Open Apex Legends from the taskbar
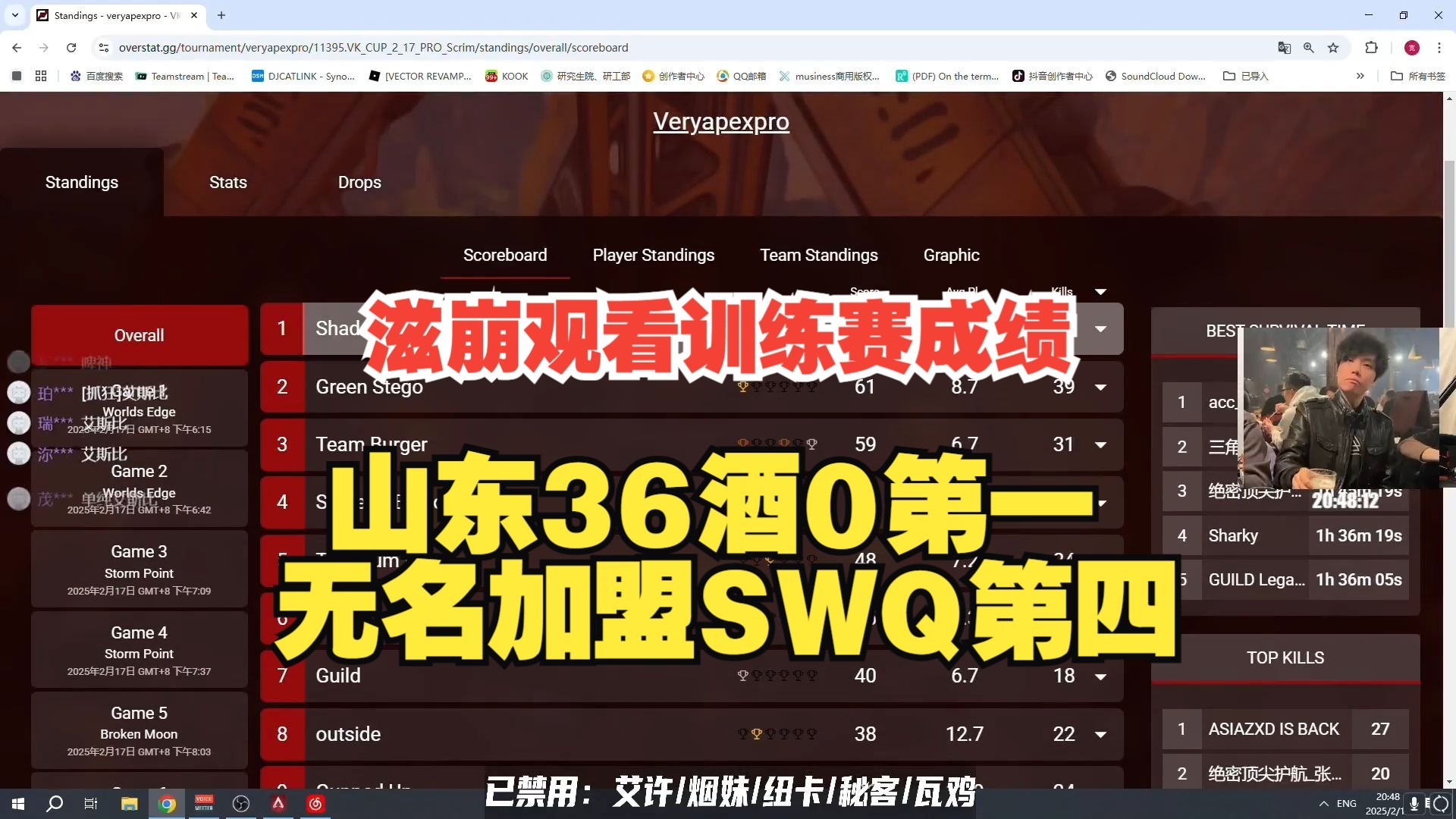The width and height of the screenshot is (1456, 819). click(x=278, y=804)
